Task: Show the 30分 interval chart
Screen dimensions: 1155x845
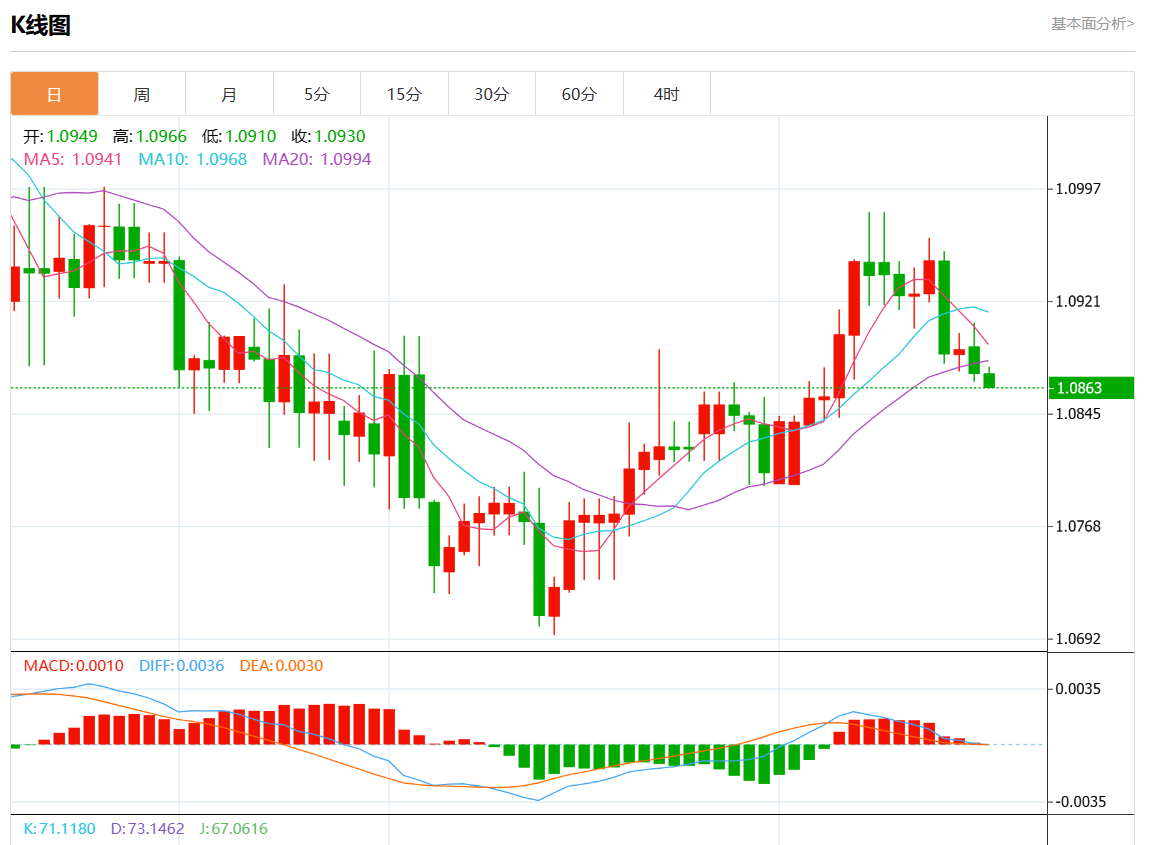Action: (491, 94)
